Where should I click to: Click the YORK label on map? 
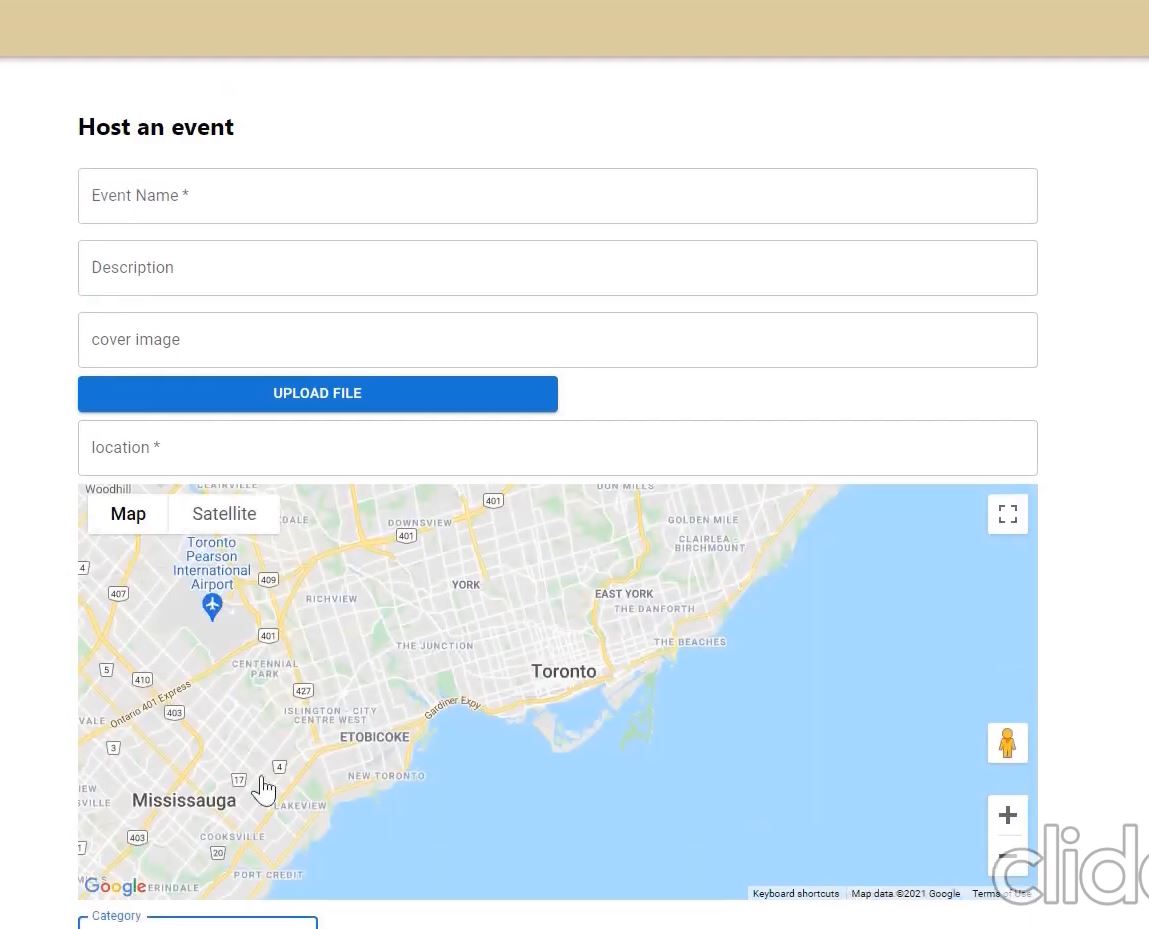466,585
